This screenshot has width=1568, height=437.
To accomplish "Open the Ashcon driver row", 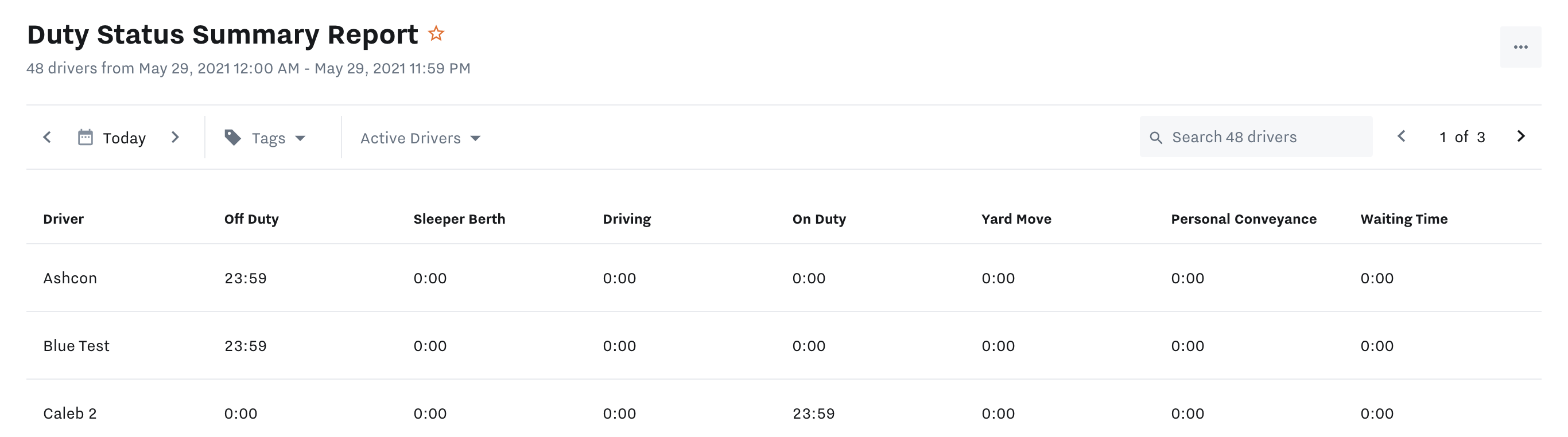I will point(70,278).
